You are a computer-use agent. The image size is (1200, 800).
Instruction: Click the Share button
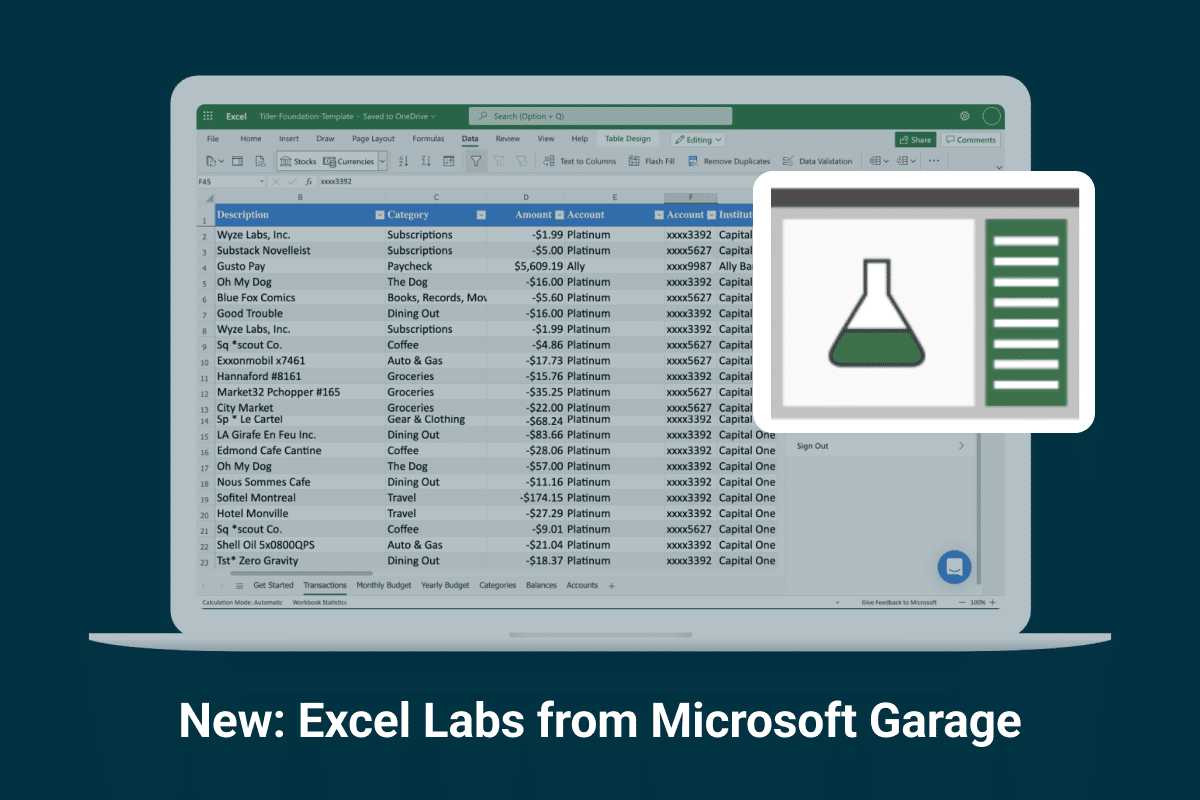915,140
